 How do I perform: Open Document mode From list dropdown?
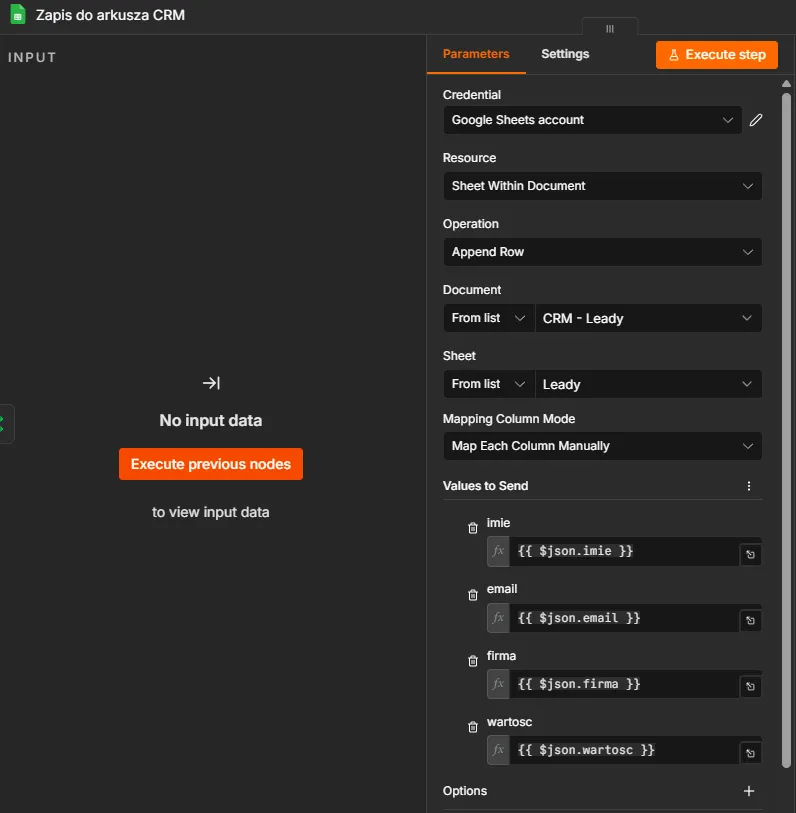pos(488,318)
